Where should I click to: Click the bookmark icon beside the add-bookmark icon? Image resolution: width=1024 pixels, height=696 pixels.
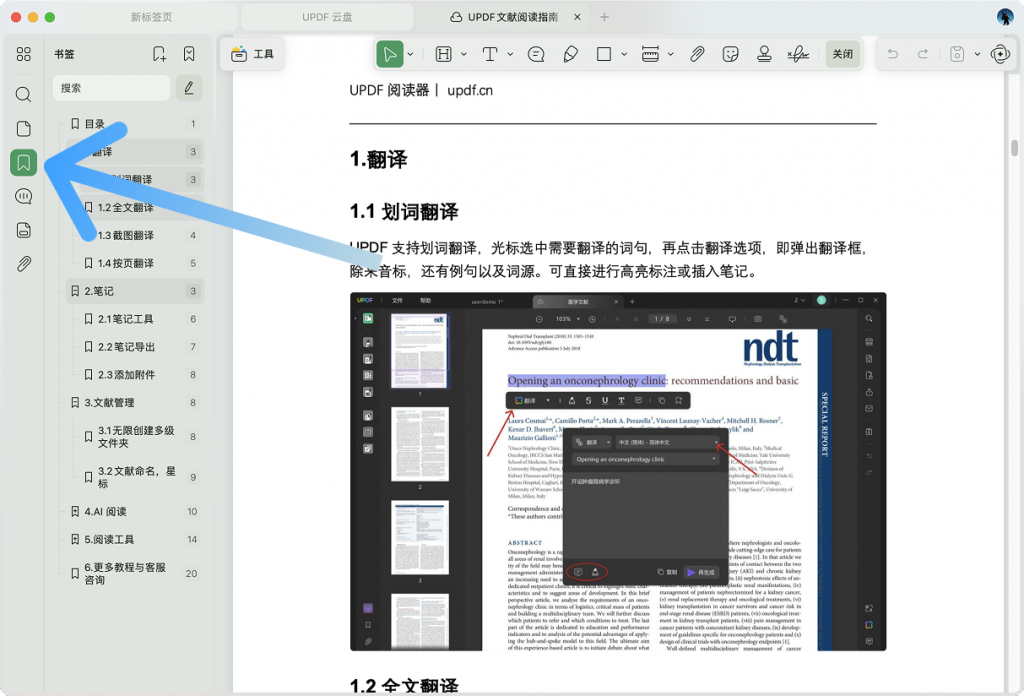[189, 54]
